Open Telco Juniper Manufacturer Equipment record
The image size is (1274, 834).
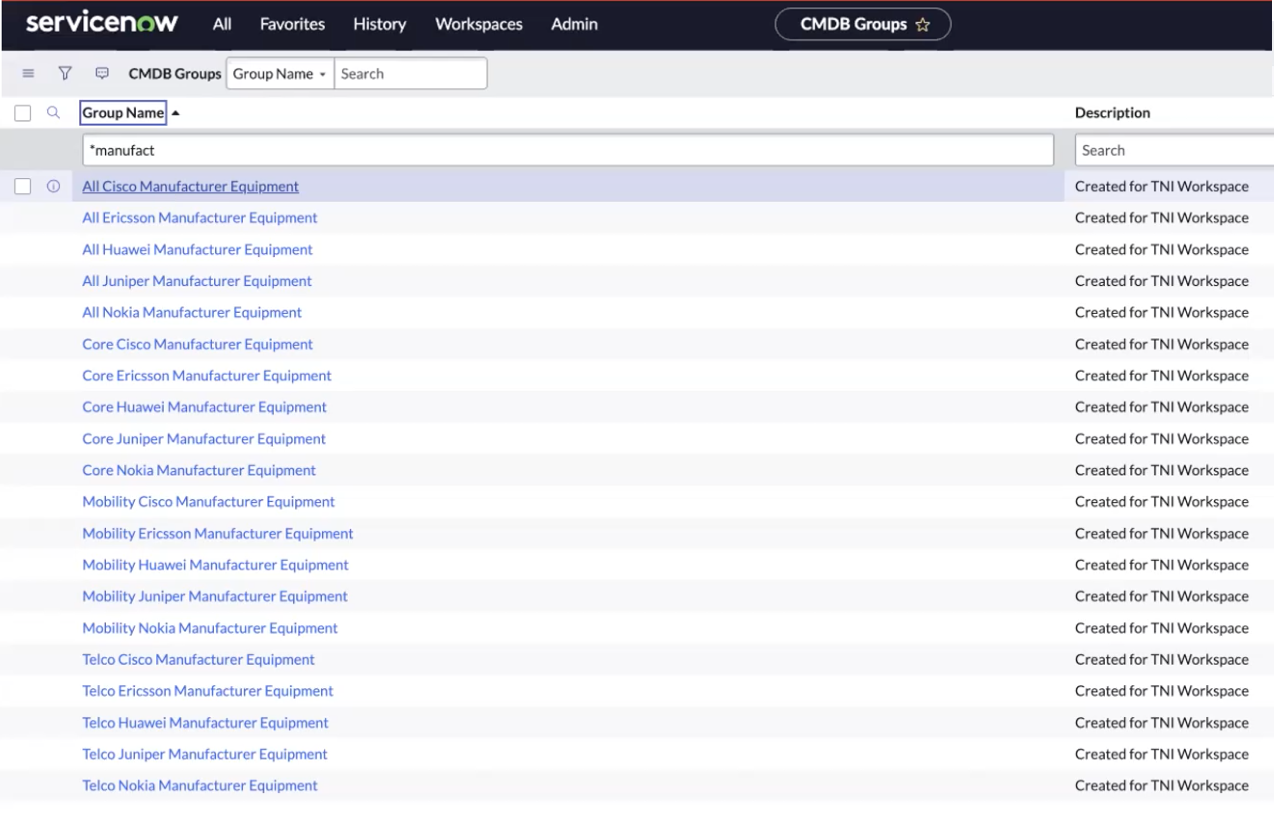pos(205,754)
